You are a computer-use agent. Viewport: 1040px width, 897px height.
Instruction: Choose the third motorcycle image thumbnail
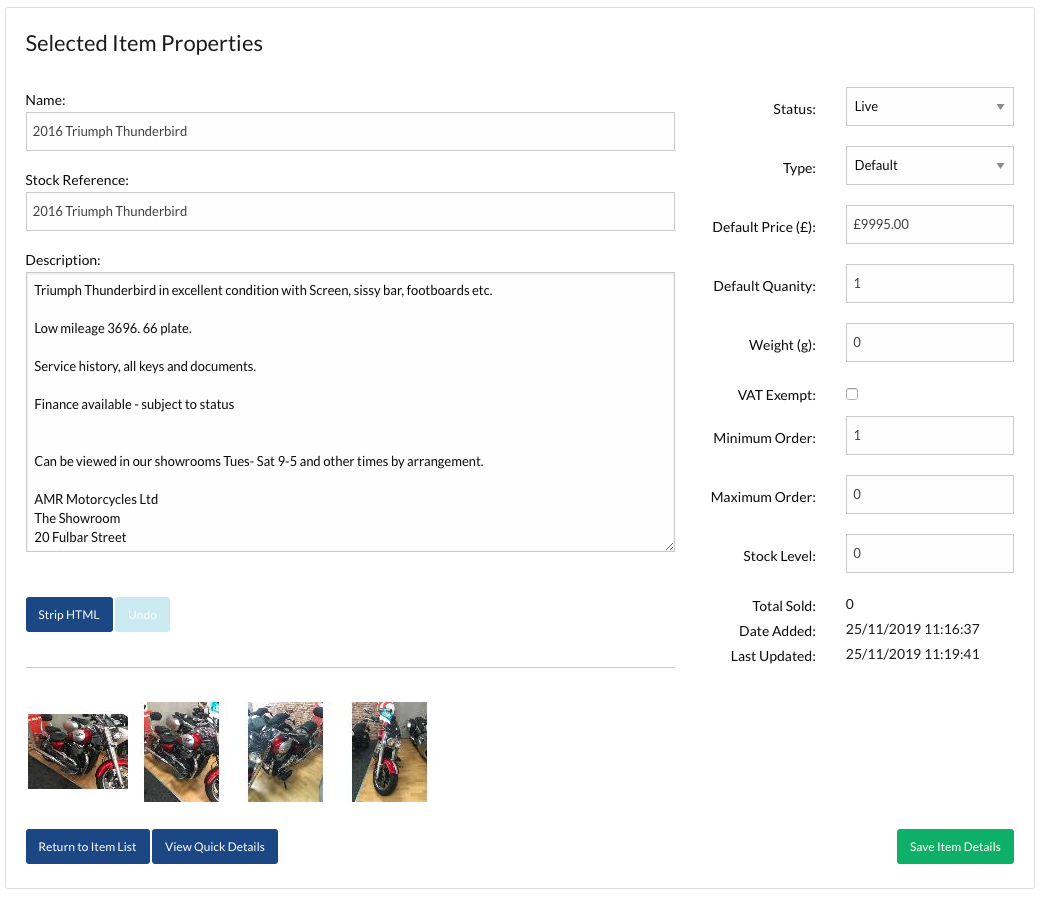pos(285,751)
